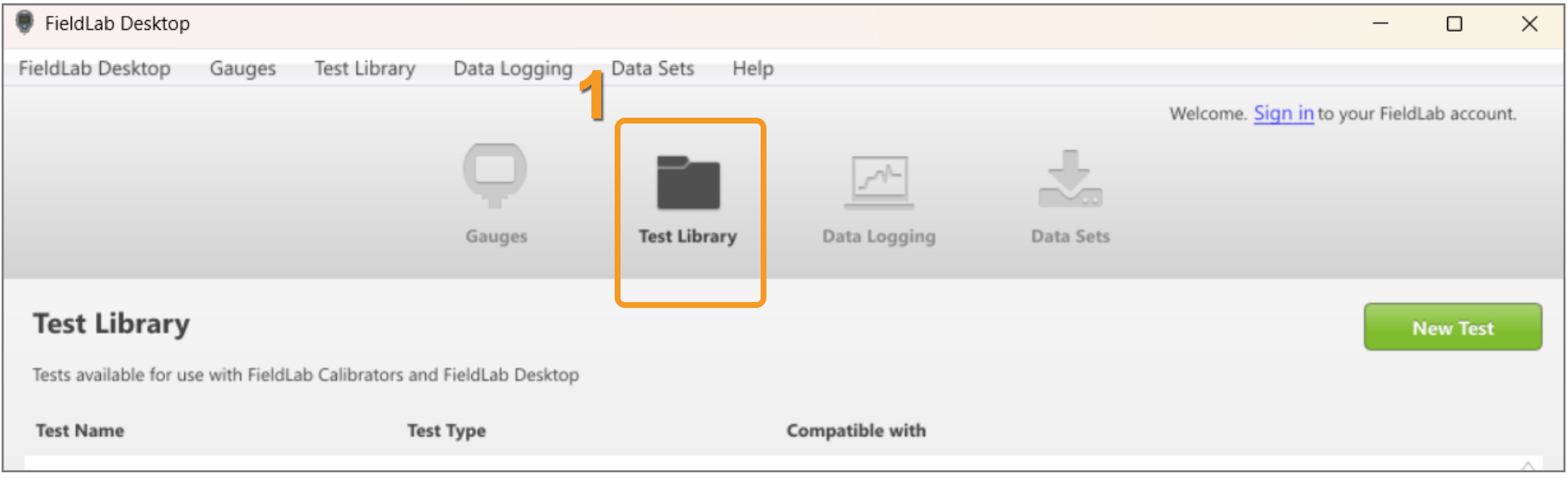Create a test with New Test button
Image resolution: width=1568 pixels, height=479 pixels.
point(1453,327)
